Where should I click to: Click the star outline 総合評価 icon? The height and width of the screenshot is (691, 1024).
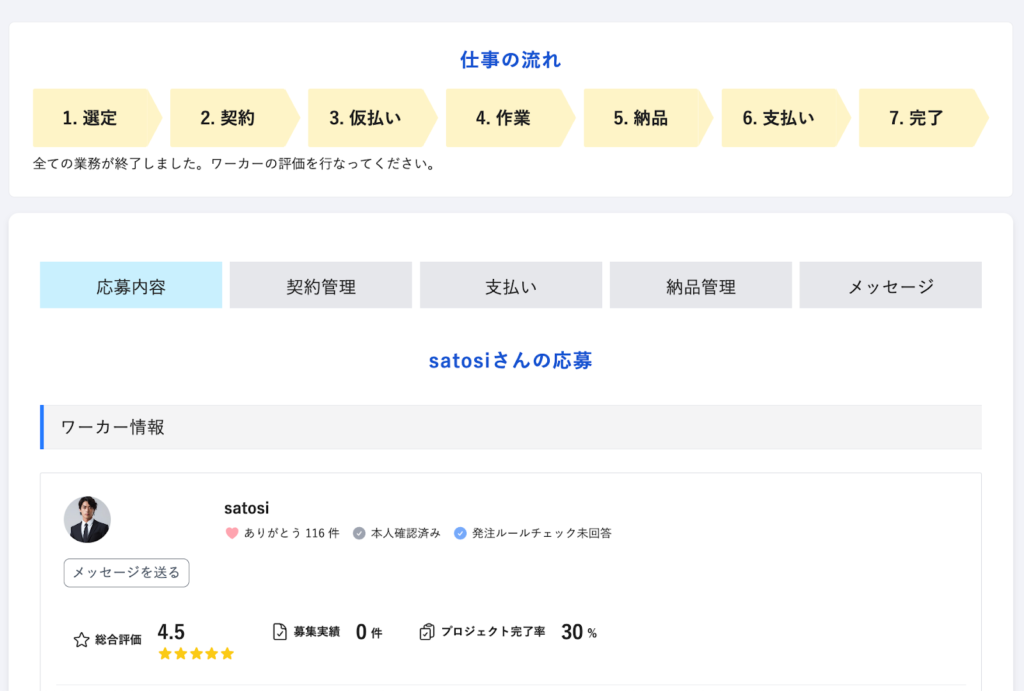[81, 639]
